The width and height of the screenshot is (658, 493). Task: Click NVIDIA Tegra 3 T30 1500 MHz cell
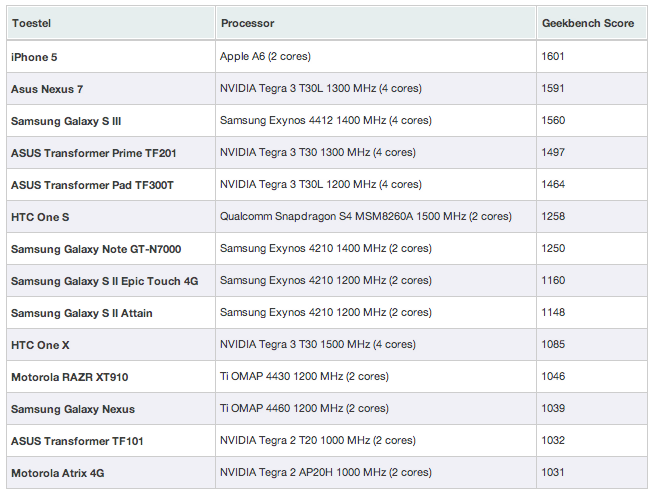(376, 344)
